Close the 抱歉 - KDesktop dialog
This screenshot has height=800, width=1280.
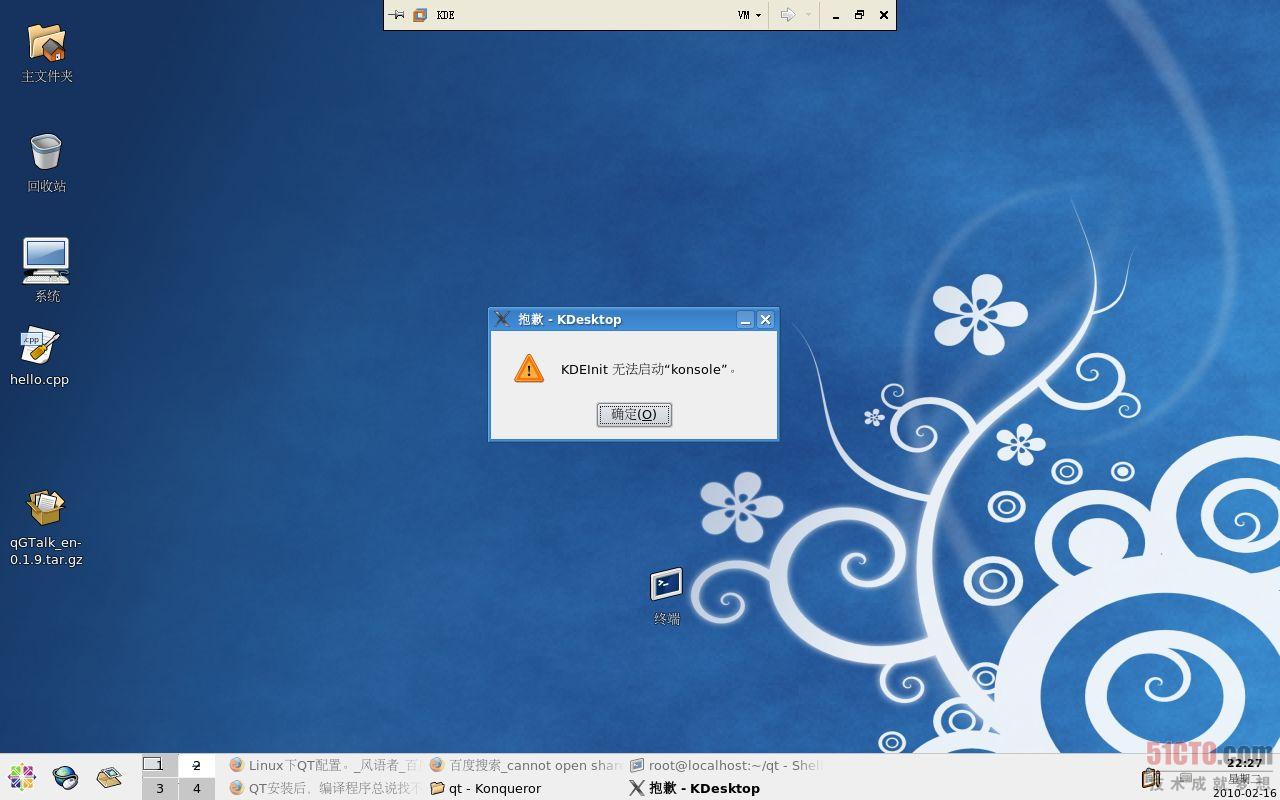coord(765,320)
